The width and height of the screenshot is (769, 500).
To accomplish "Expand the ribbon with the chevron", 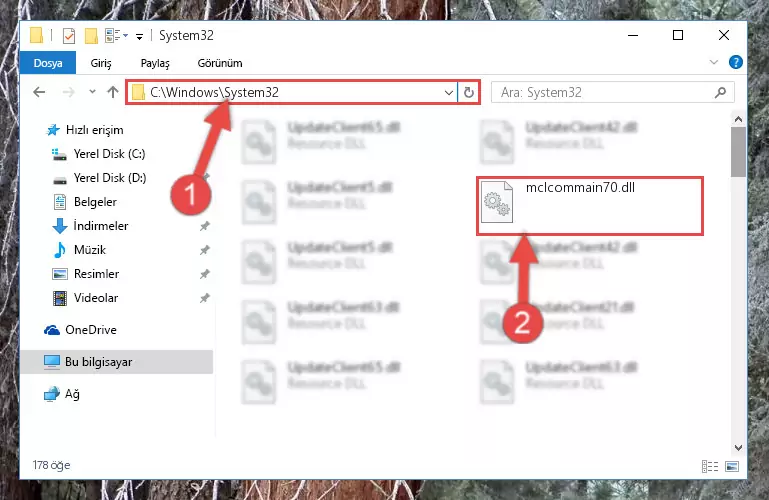I will click(x=714, y=62).
